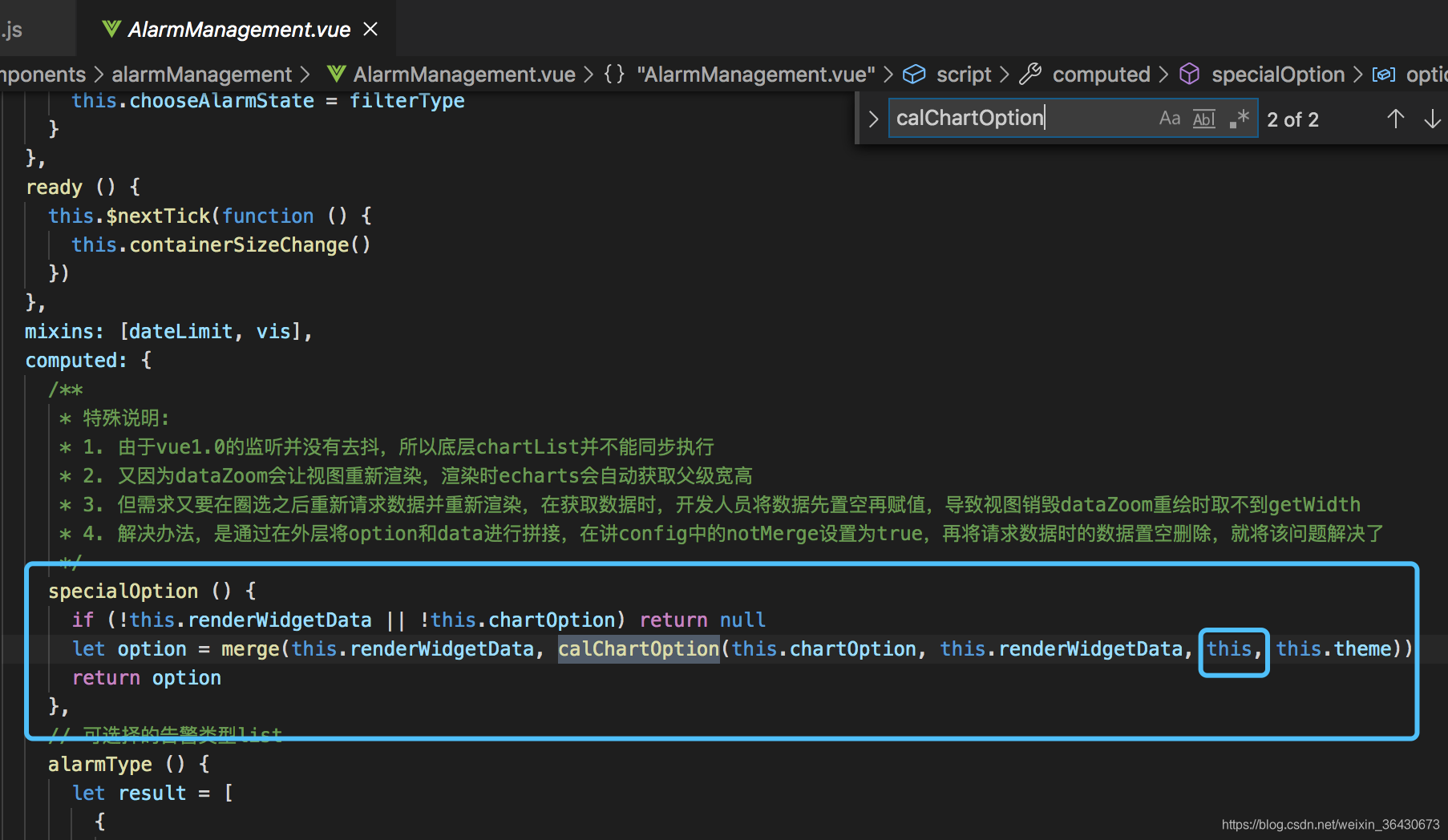This screenshot has width=1448, height=840.
Task: Go to next match arrow
Action: pos(1432,119)
